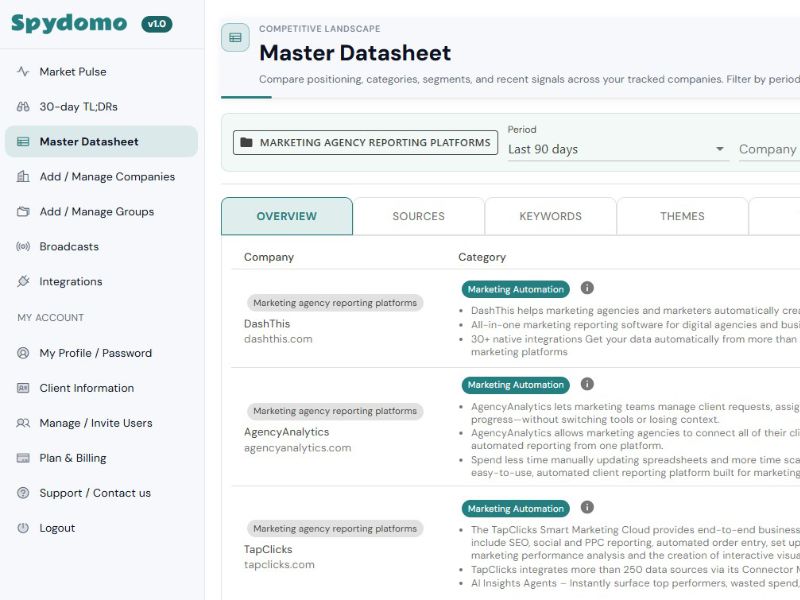Image resolution: width=800 pixels, height=600 pixels.
Task: Click group chip above DashThis
Action: 335,303
